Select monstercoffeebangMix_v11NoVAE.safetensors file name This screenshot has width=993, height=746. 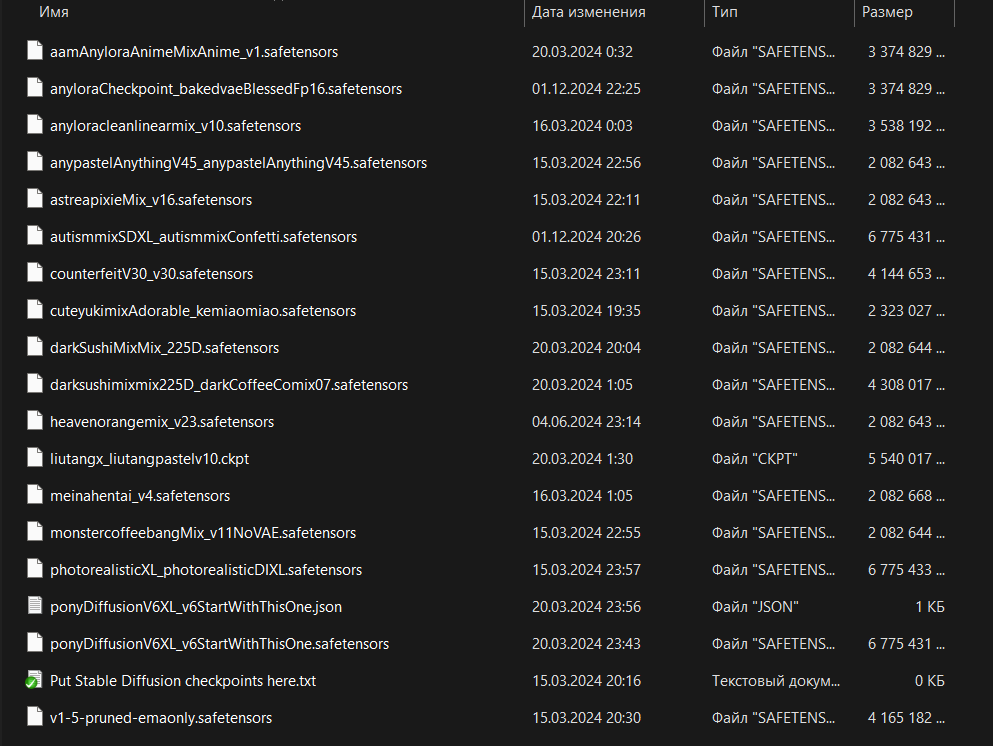click(203, 533)
